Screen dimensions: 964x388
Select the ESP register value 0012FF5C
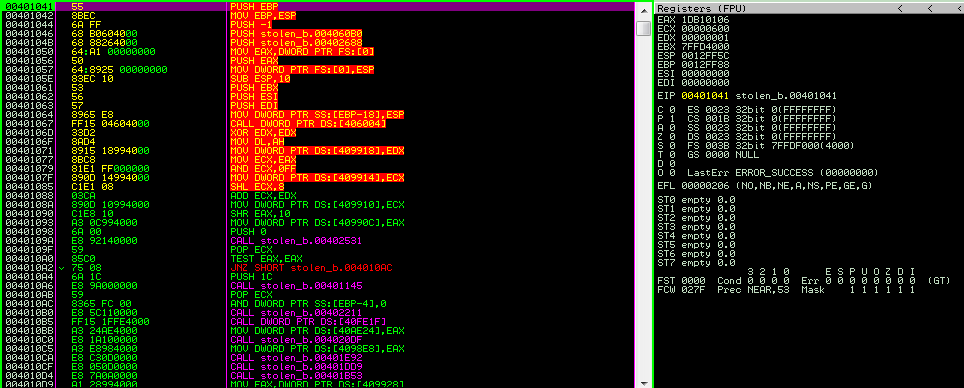pyautogui.click(x=706, y=55)
